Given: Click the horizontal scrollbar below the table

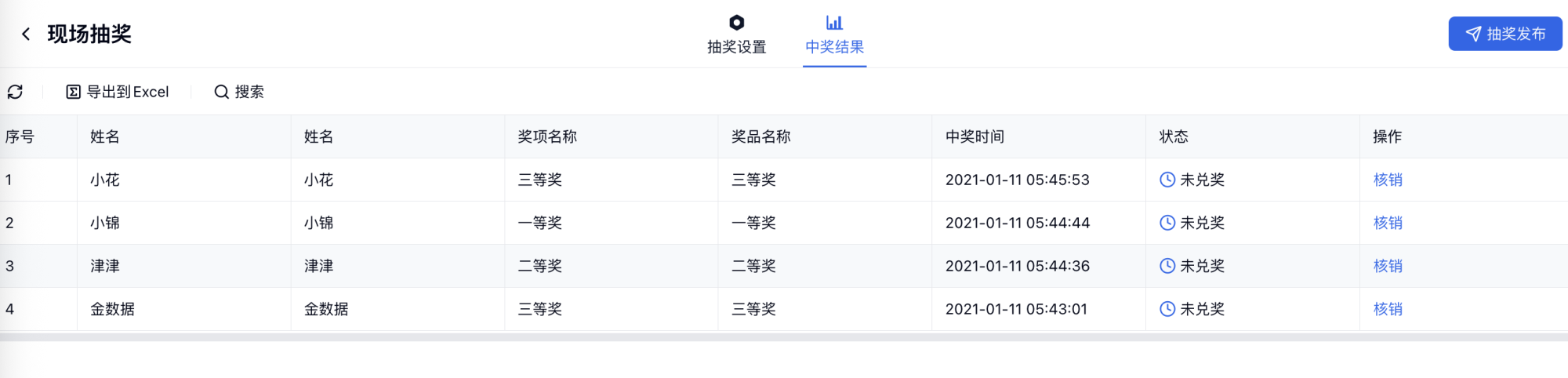Looking at the screenshot, I should pos(784,337).
